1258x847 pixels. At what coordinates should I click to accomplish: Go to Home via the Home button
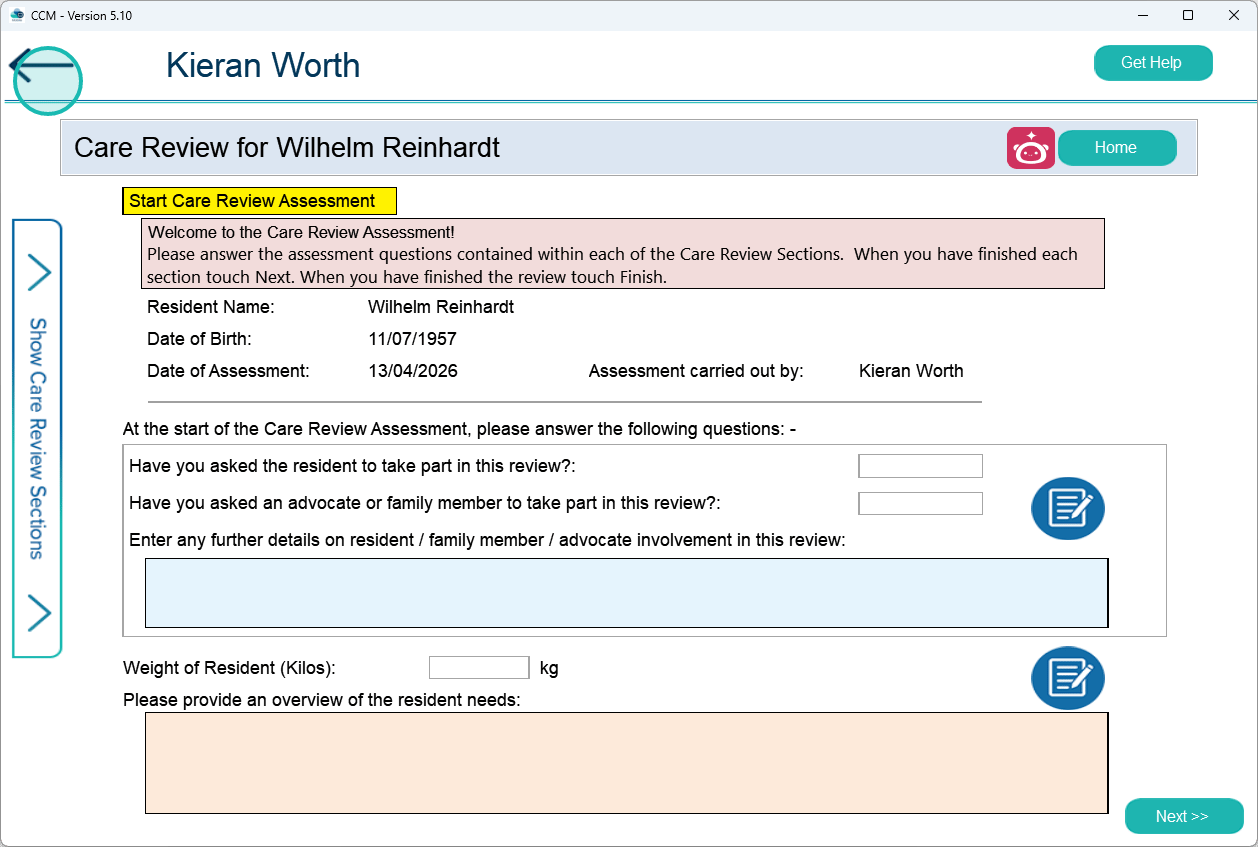click(1116, 148)
